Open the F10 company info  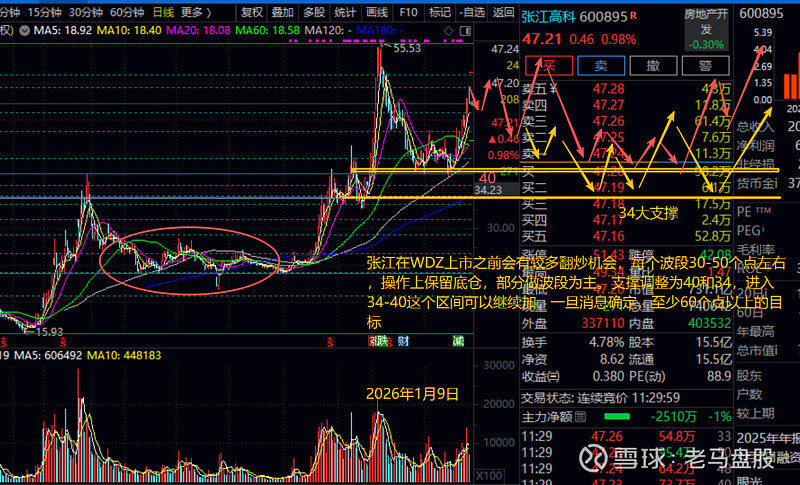click(x=408, y=12)
